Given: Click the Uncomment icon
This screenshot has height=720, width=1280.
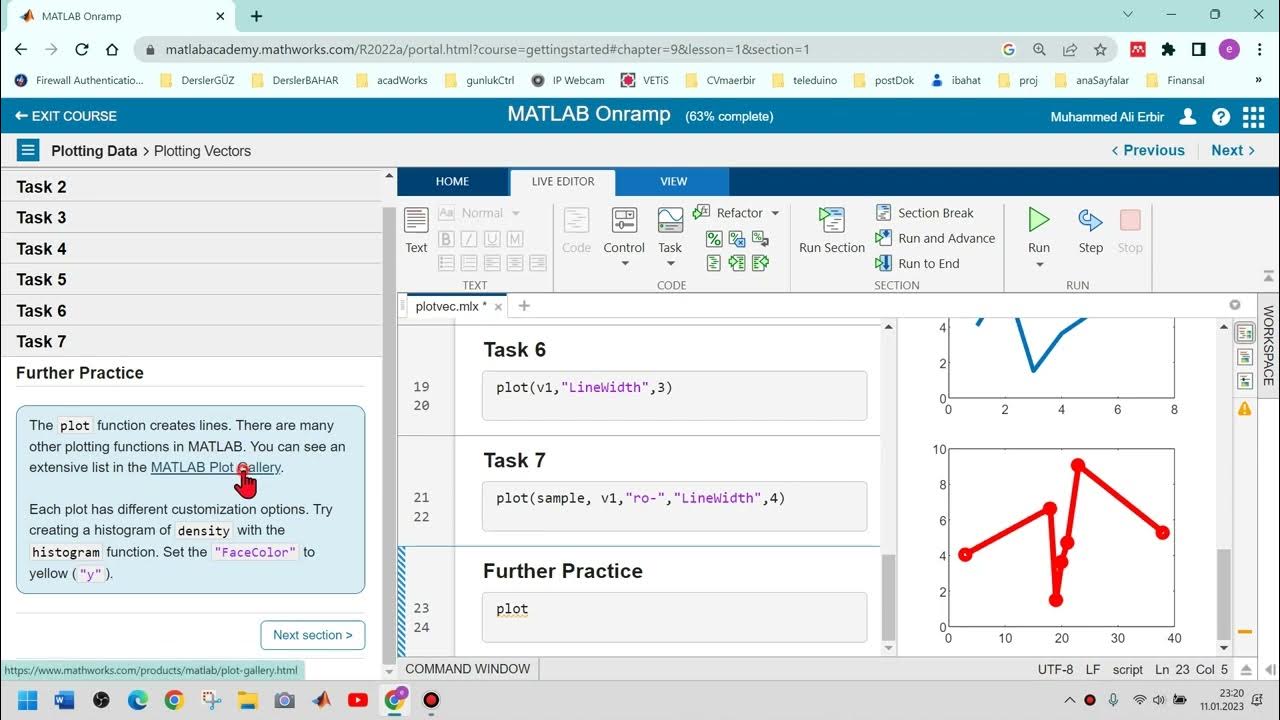Looking at the screenshot, I should [x=737, y=239].
